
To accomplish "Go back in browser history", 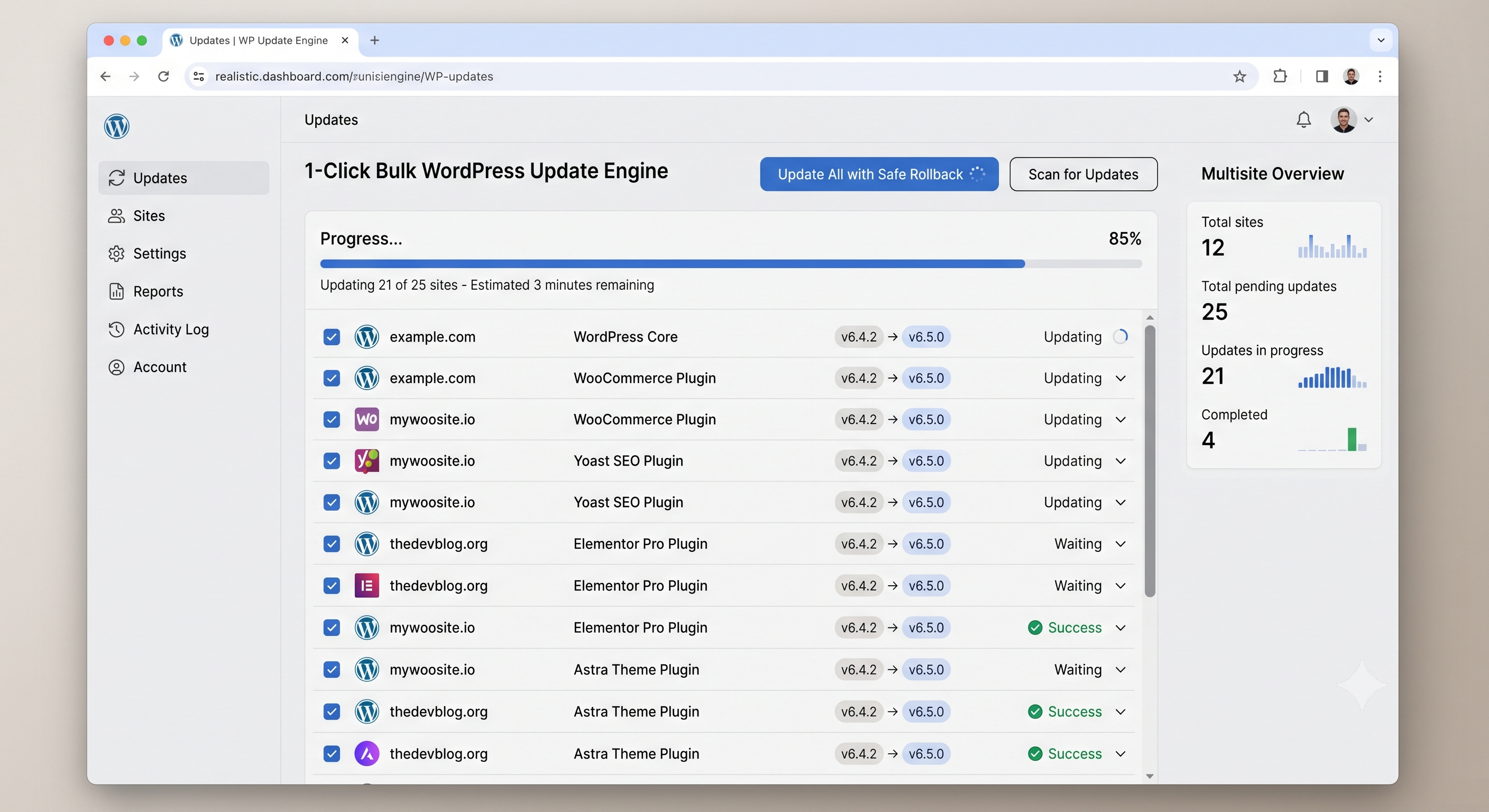I will (105, 76).
